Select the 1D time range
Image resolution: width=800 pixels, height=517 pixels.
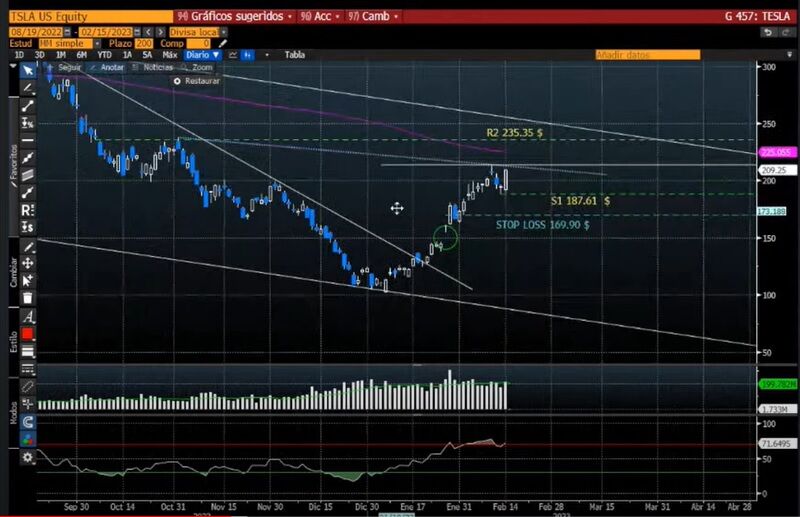tap(19, 55)
